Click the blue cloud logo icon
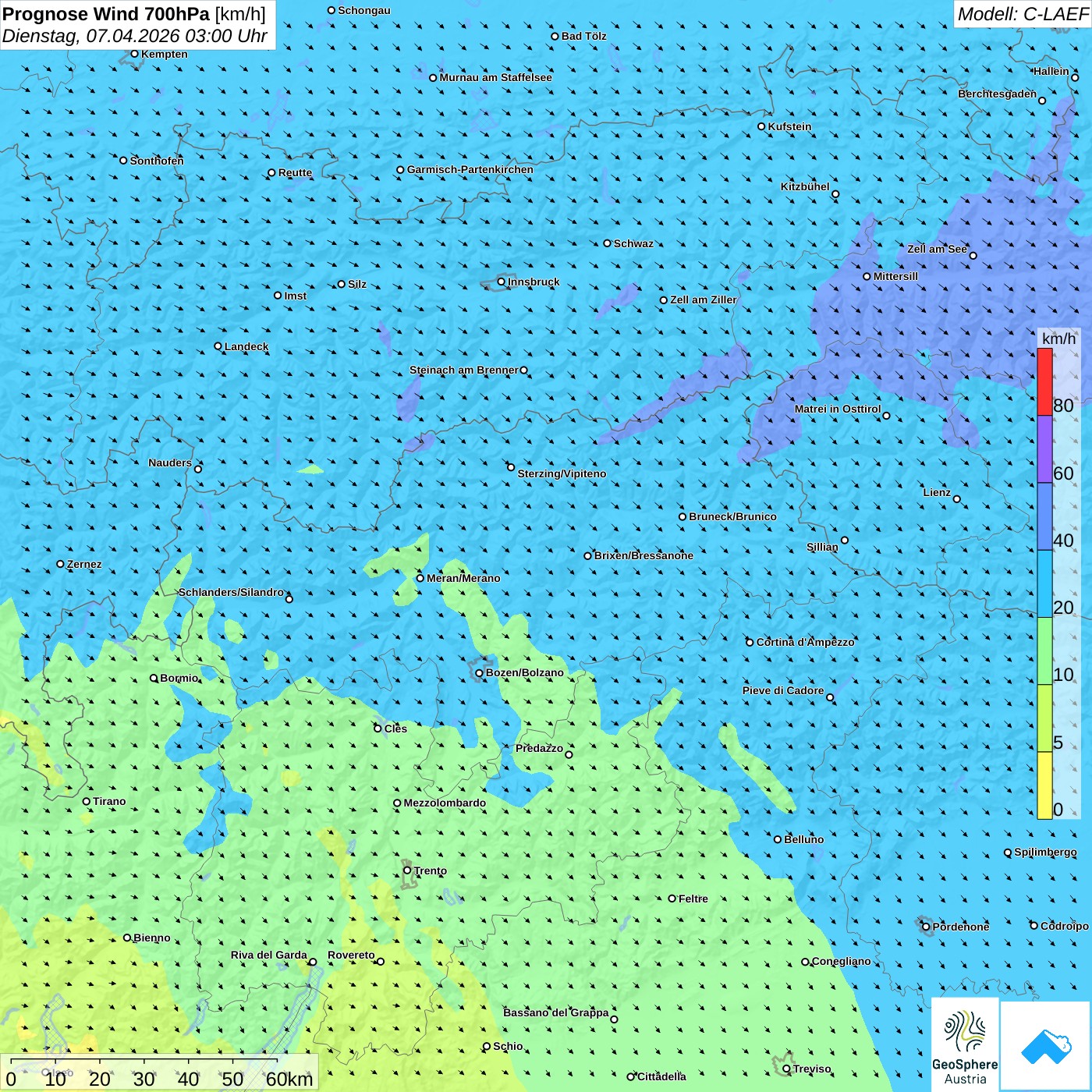Image resolution: width=1092 pixels, height=1092 pixels. (1046, 1047)
